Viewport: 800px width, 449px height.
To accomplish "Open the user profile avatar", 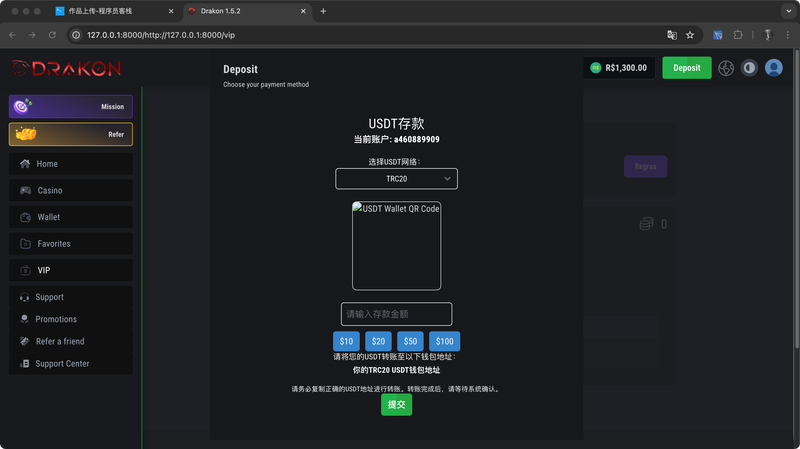I will [x=773, y=68].
